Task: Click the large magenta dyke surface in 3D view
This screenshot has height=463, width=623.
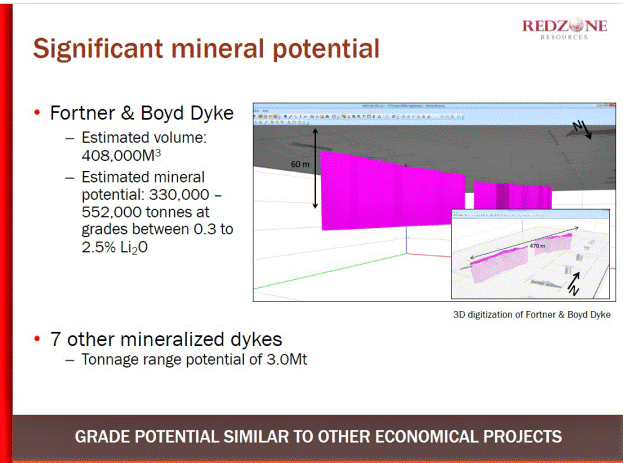Action: (391, 193)
